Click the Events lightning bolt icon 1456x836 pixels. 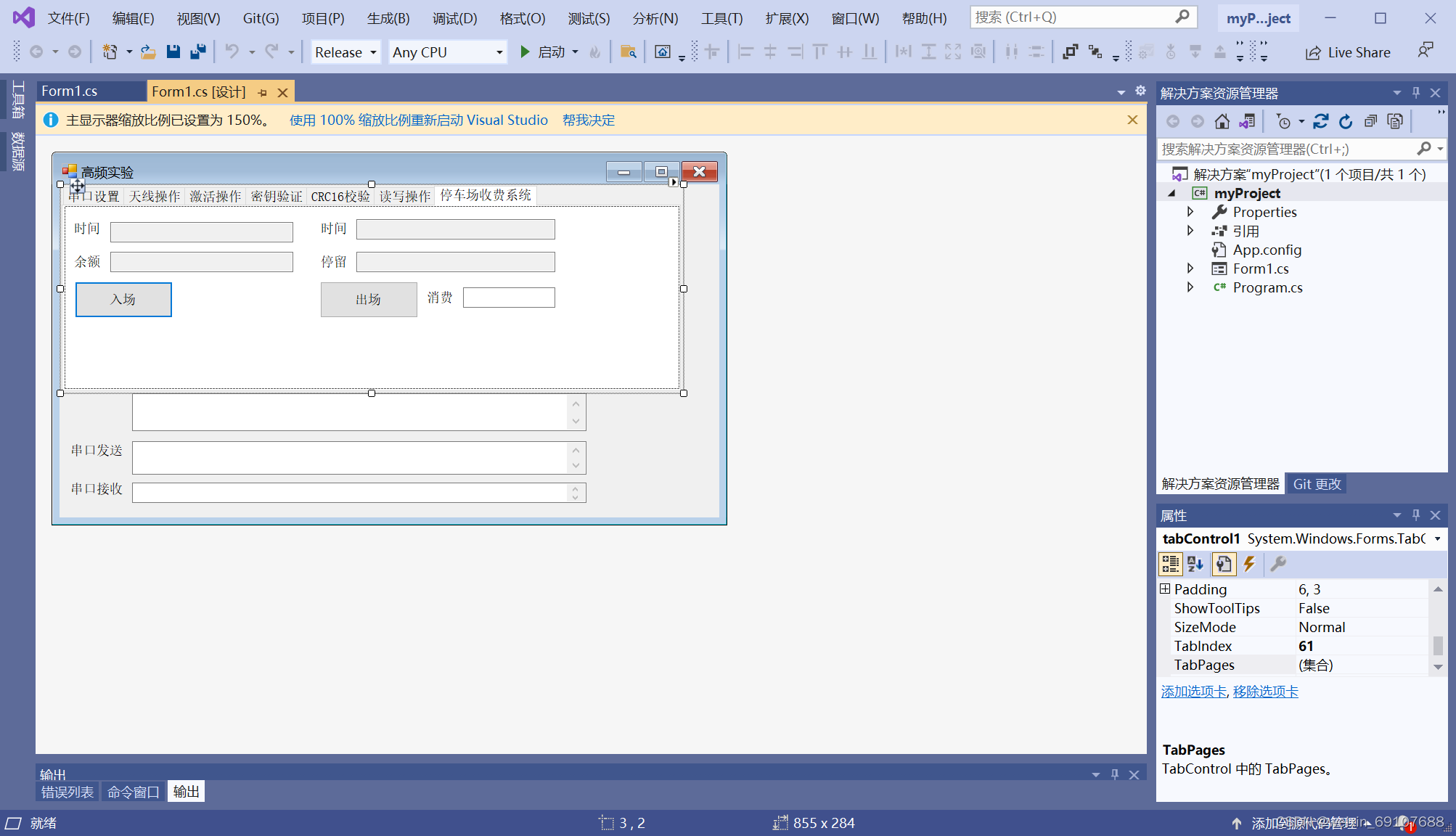click(x=1249, y=564)
